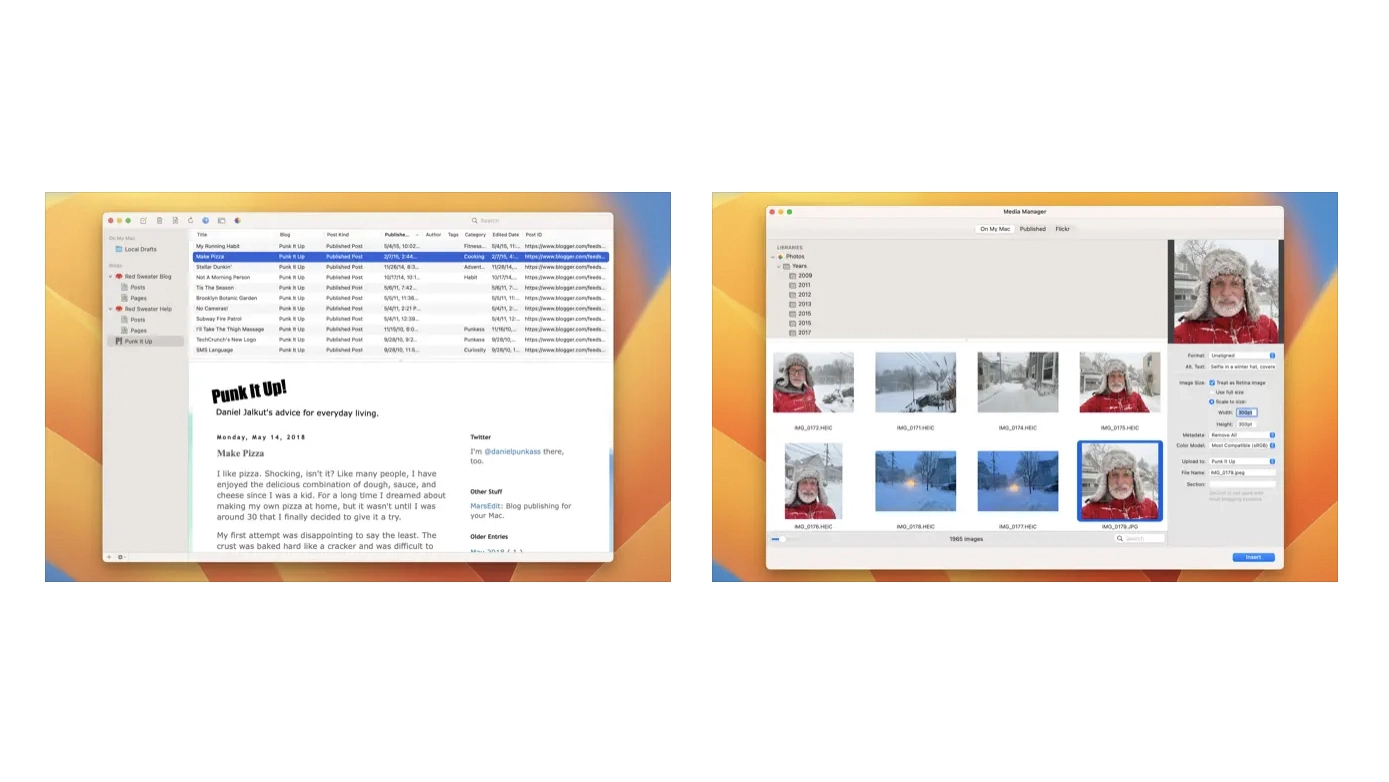Image resolution: width=1389 pixels, height=782 pixels.
Task: Select the IMG_0172.HEIC thumbnail
Action: click(813, 382)
